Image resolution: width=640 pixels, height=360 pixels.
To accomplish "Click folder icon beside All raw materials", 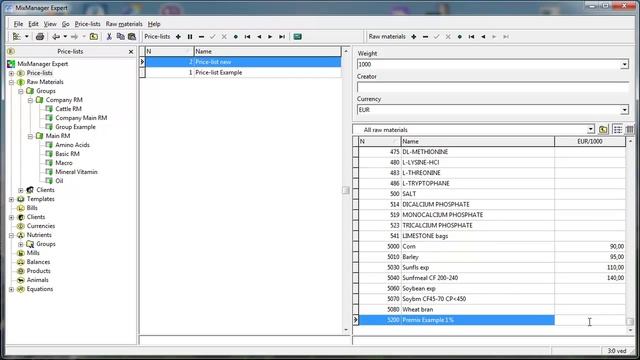I will 603,130.
